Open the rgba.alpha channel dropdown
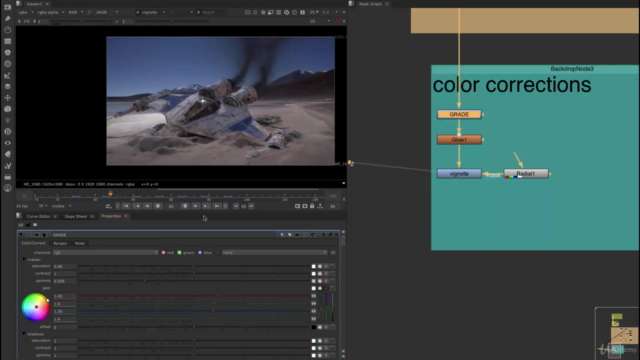640x360 pixels. pyautogui.click(x=51, y=12)
